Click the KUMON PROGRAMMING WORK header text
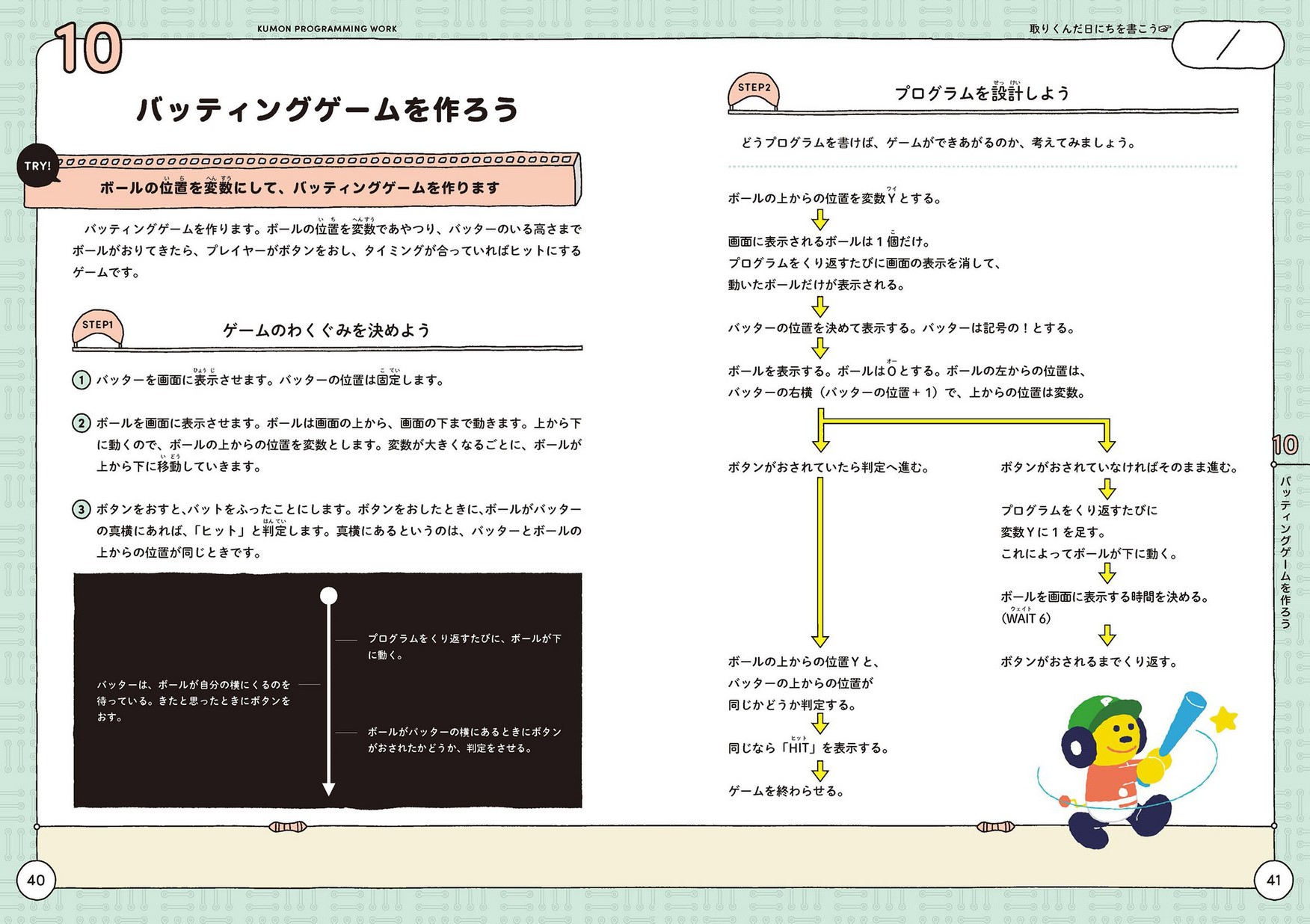The width and height of the screenshot is (1310, 924). point(327,28)
